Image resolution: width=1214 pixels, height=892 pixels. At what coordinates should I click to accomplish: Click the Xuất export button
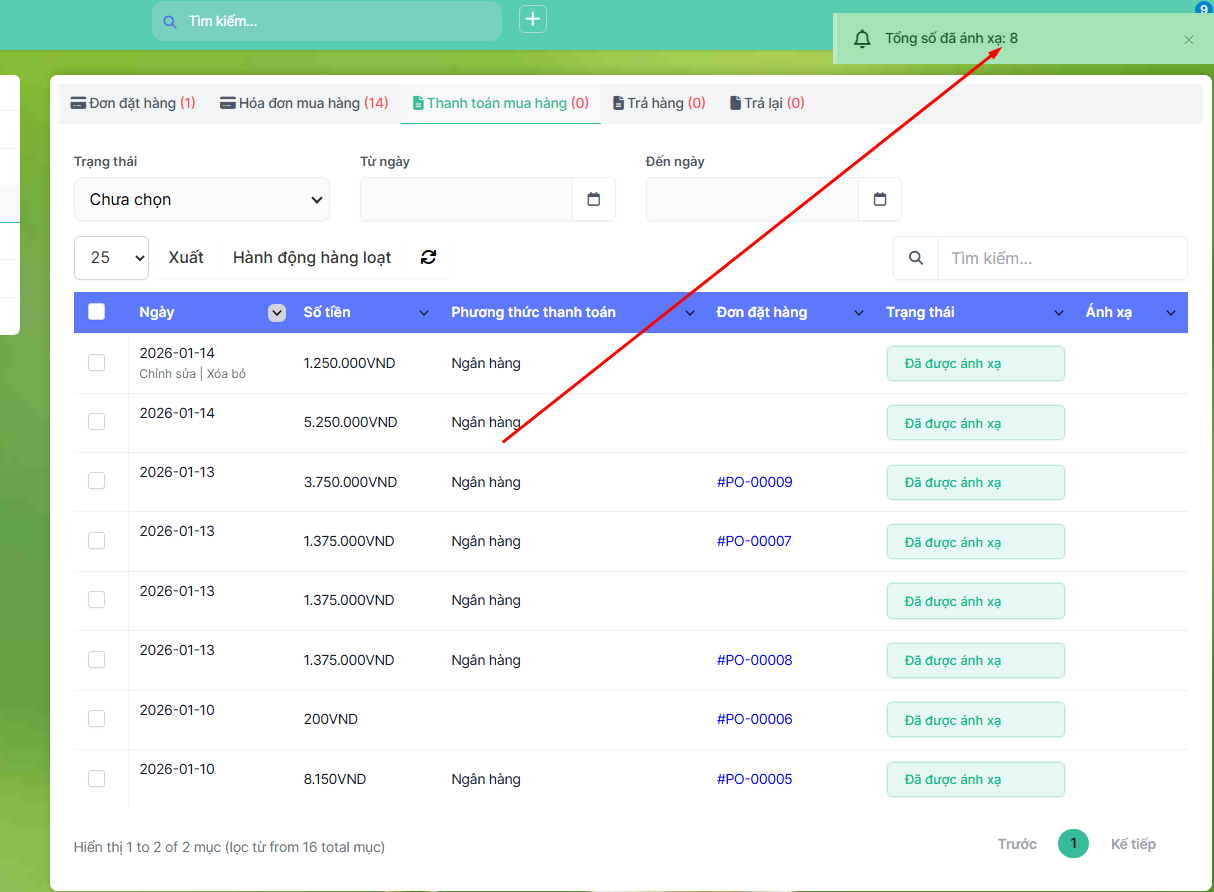point(186,258)
